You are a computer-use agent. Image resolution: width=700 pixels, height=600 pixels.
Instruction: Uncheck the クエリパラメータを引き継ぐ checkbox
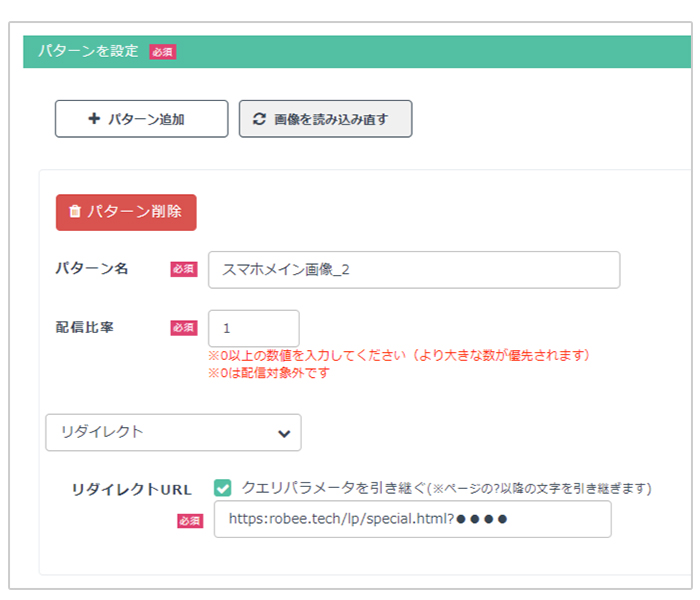[222, 488]
